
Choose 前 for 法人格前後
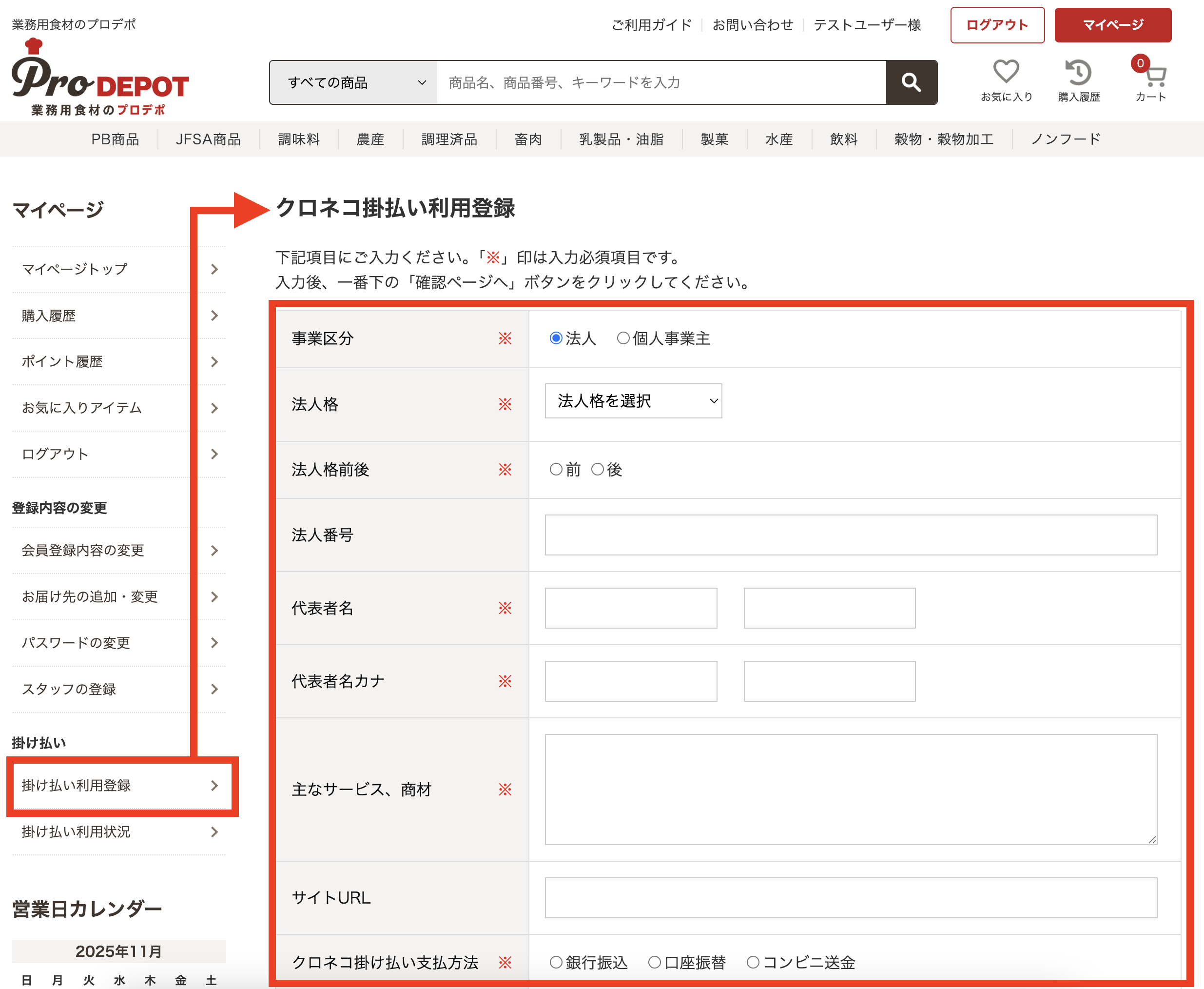pos(555,470)
